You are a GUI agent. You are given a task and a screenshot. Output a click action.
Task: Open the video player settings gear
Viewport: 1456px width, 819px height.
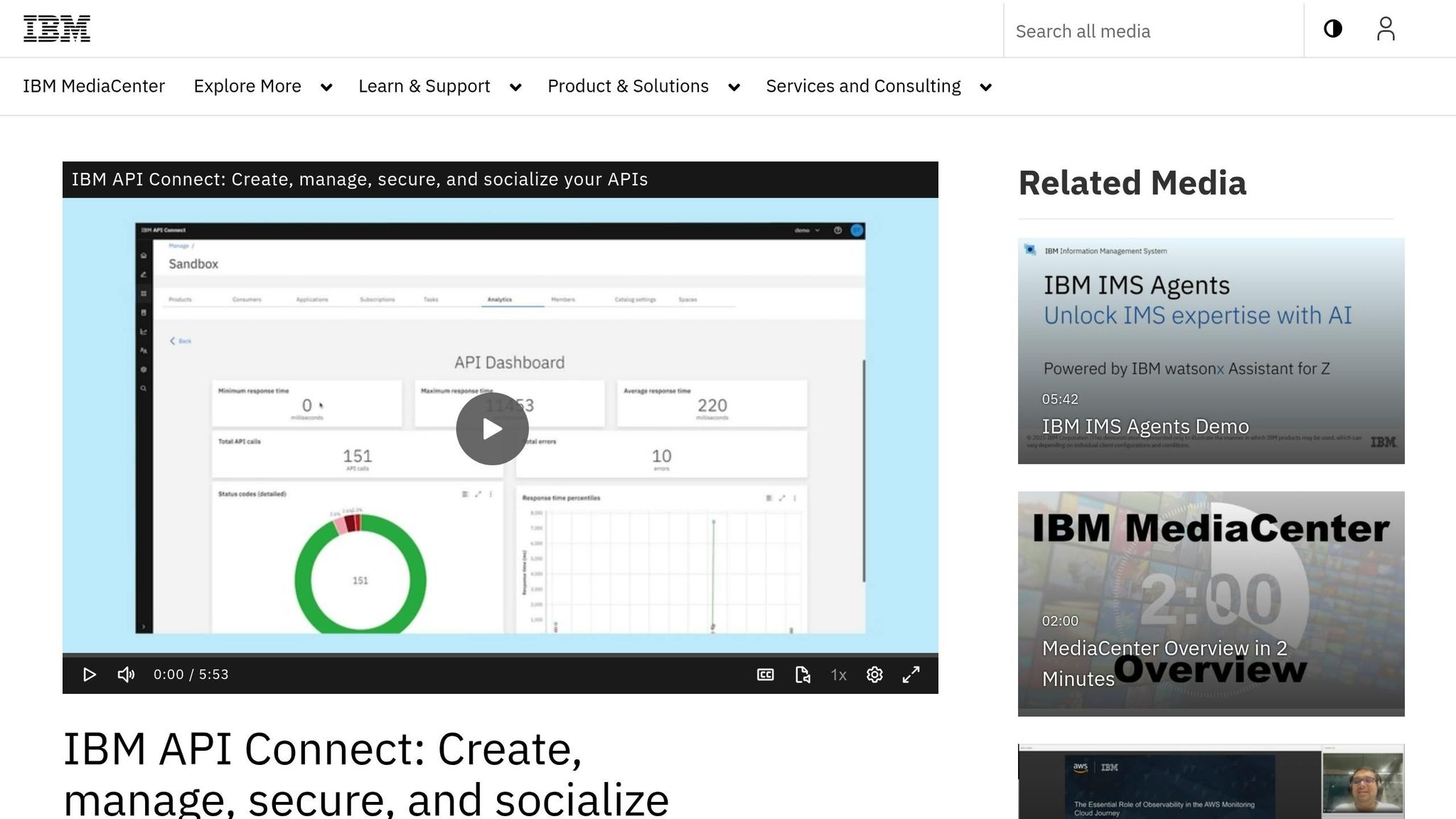click(x=874, y=674)
